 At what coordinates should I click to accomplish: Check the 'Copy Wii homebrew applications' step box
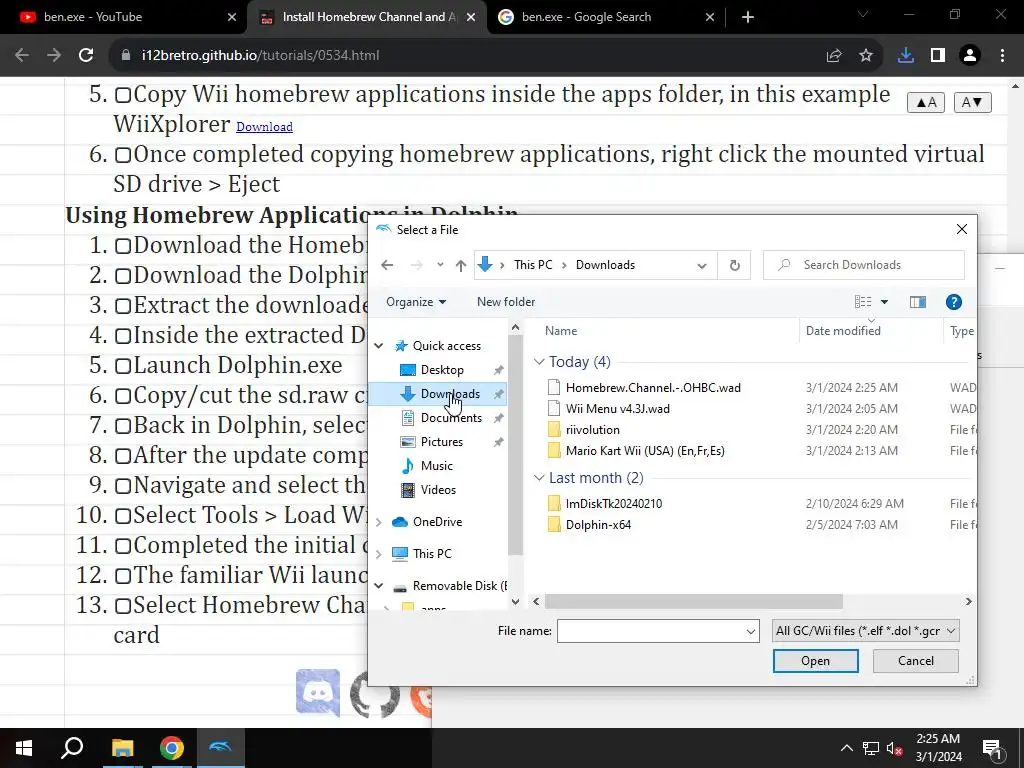123,95
